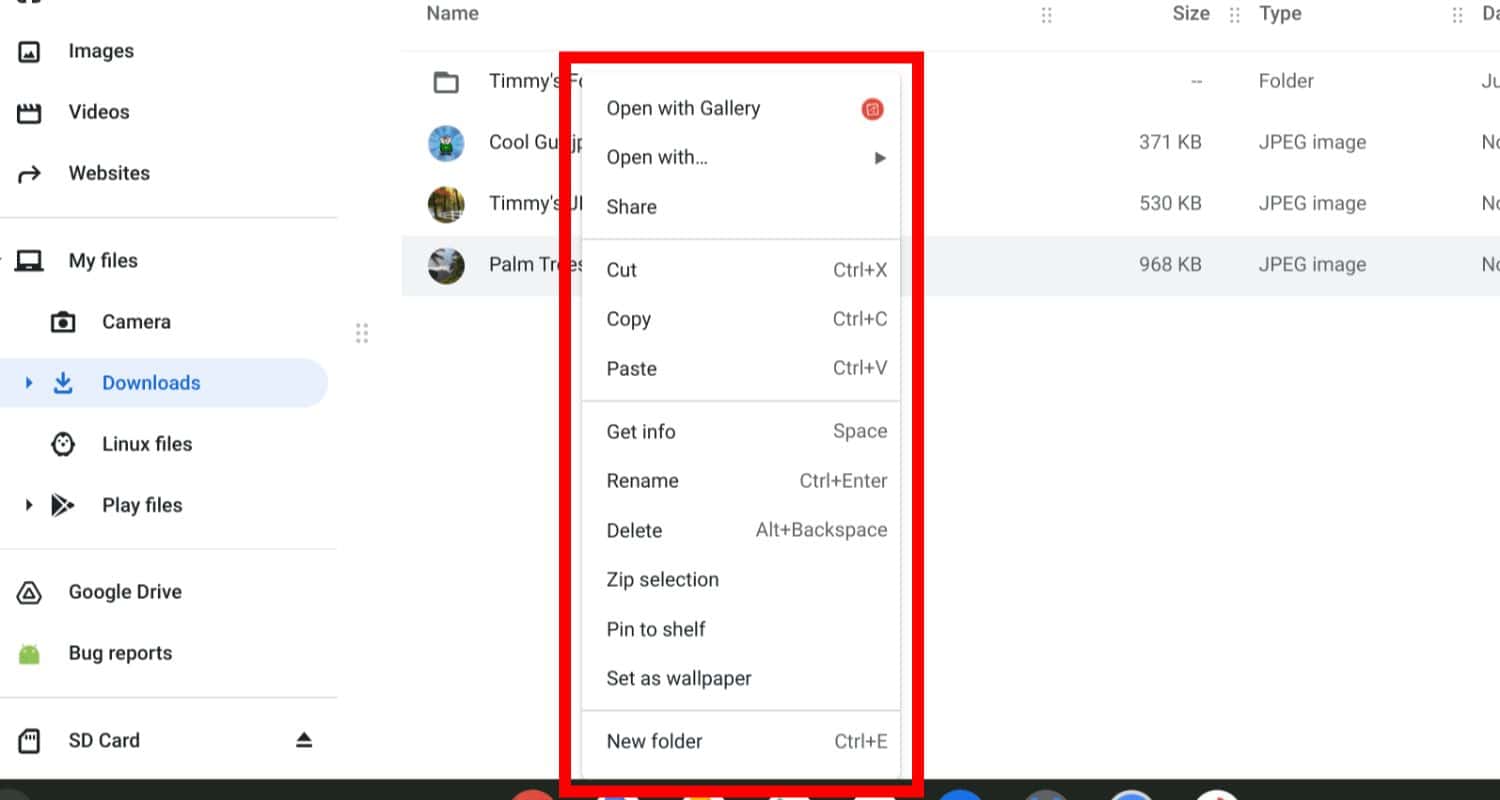
Task: Expand the Play files tree arrow
Action: point(29,505)
